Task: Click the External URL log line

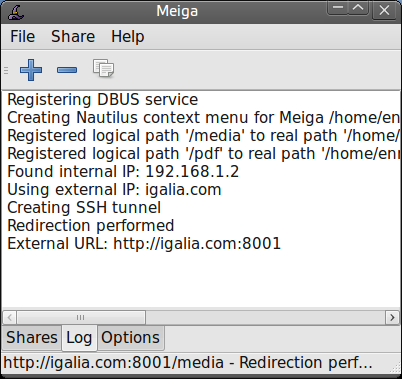Action: click(144, 244)
